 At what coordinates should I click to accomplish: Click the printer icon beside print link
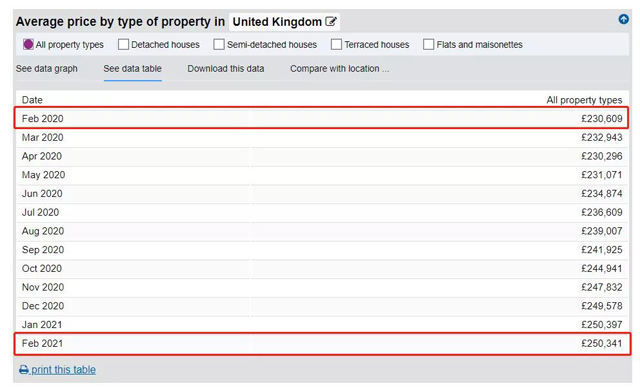(x=24, y=370)
